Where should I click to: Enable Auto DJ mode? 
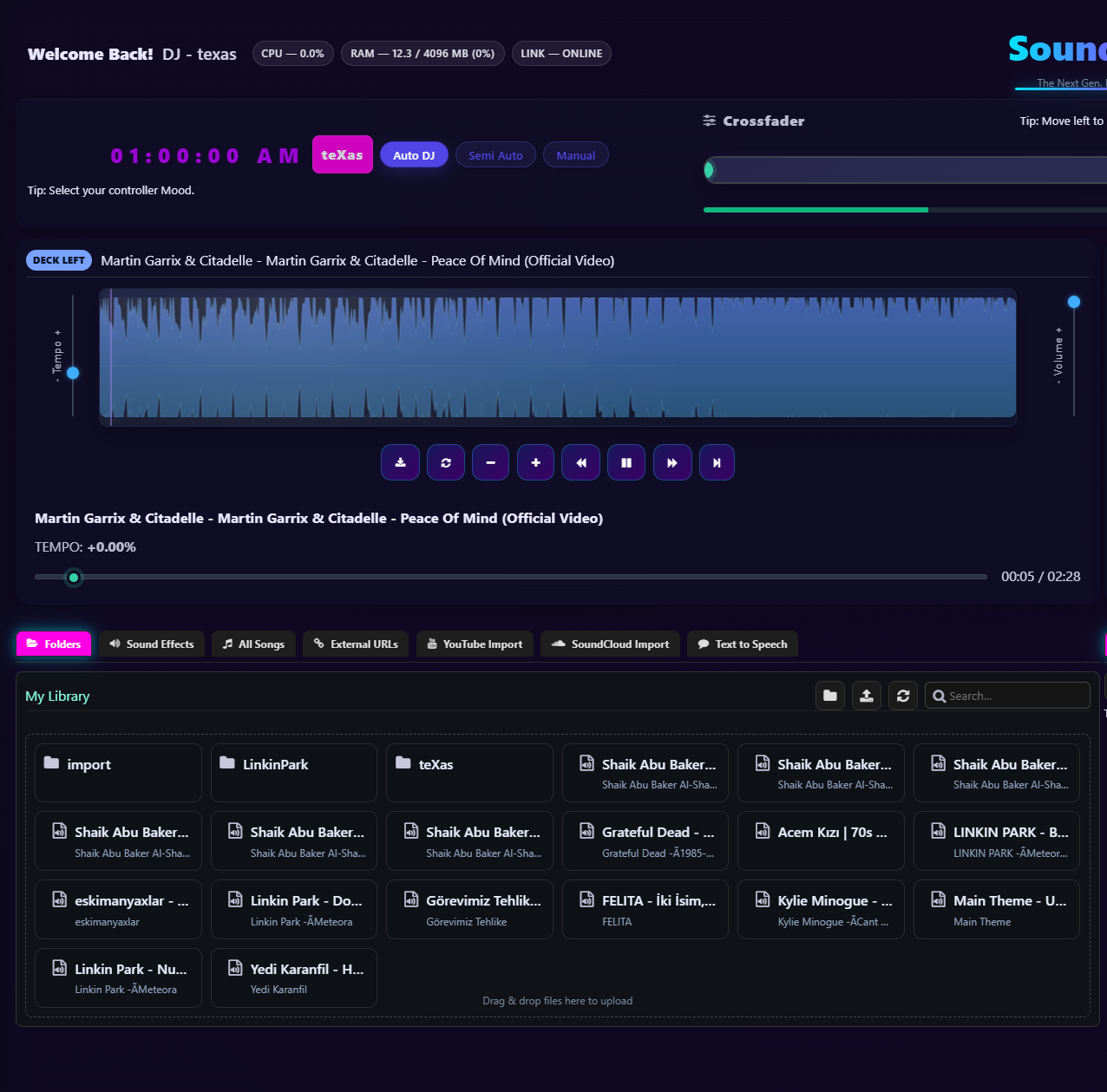pyautogui.click(x=414, y=155)
